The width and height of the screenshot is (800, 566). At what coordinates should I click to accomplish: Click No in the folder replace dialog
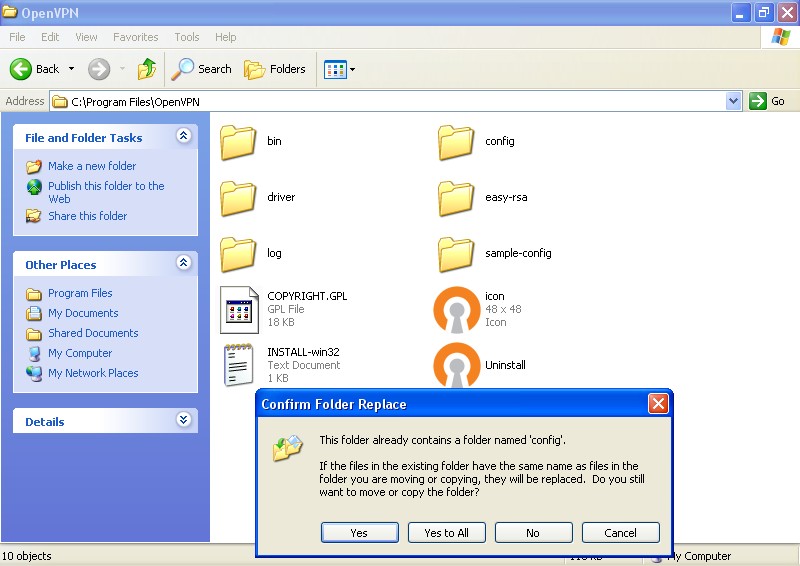coord(533,533)
